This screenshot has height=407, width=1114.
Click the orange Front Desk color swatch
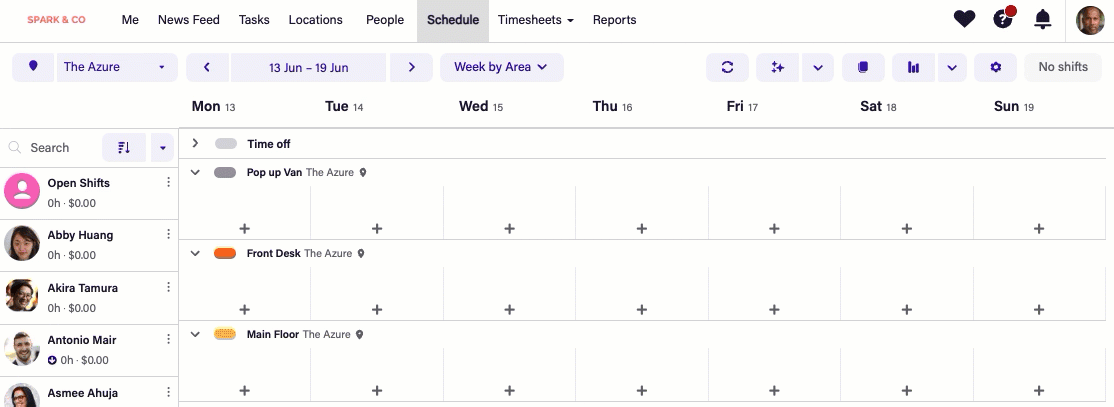[x=225, y=253]
